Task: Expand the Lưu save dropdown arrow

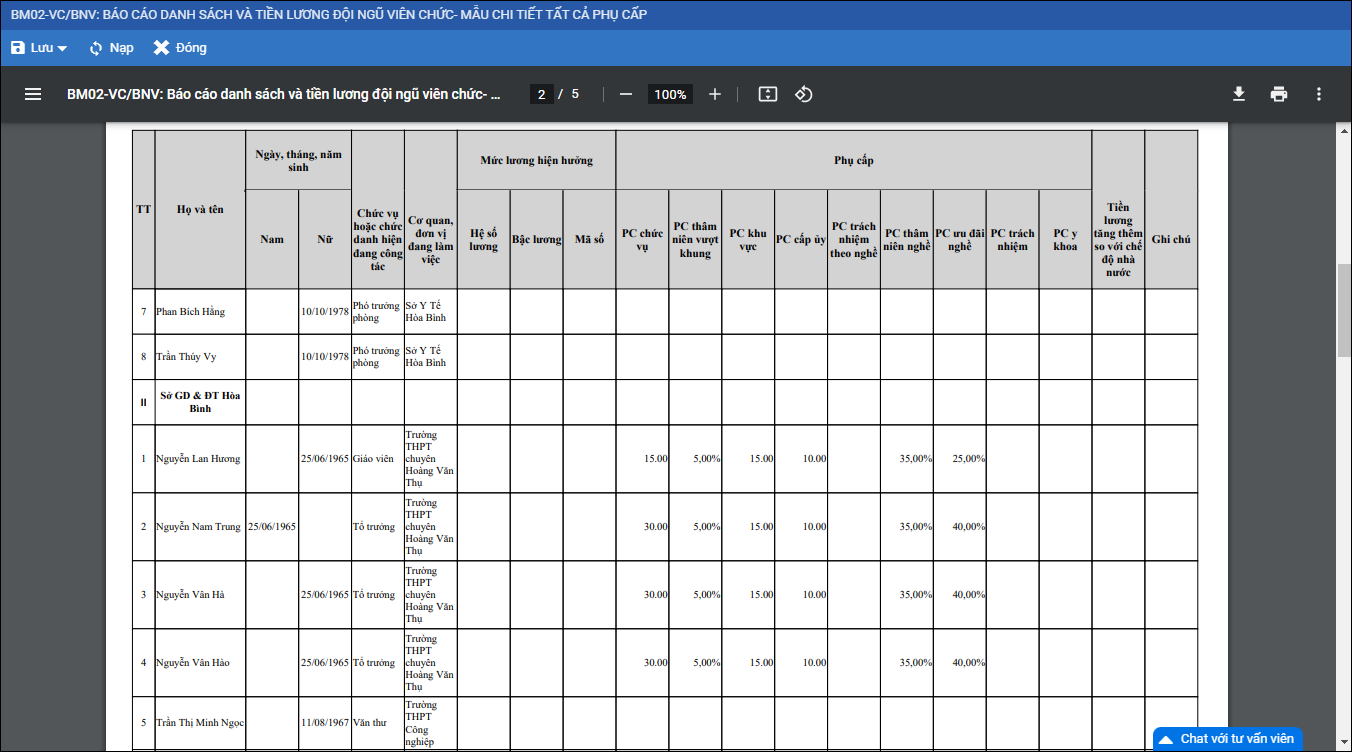Action: point(63,49)
